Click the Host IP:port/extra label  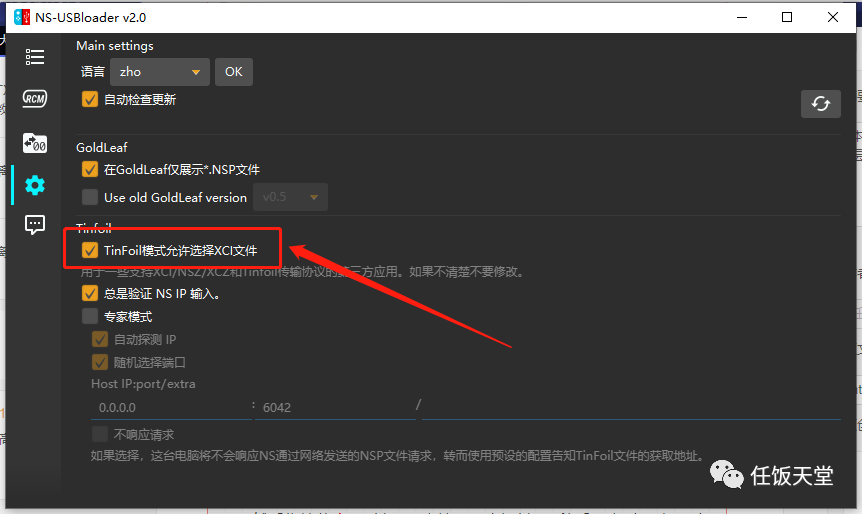[143, 384]
